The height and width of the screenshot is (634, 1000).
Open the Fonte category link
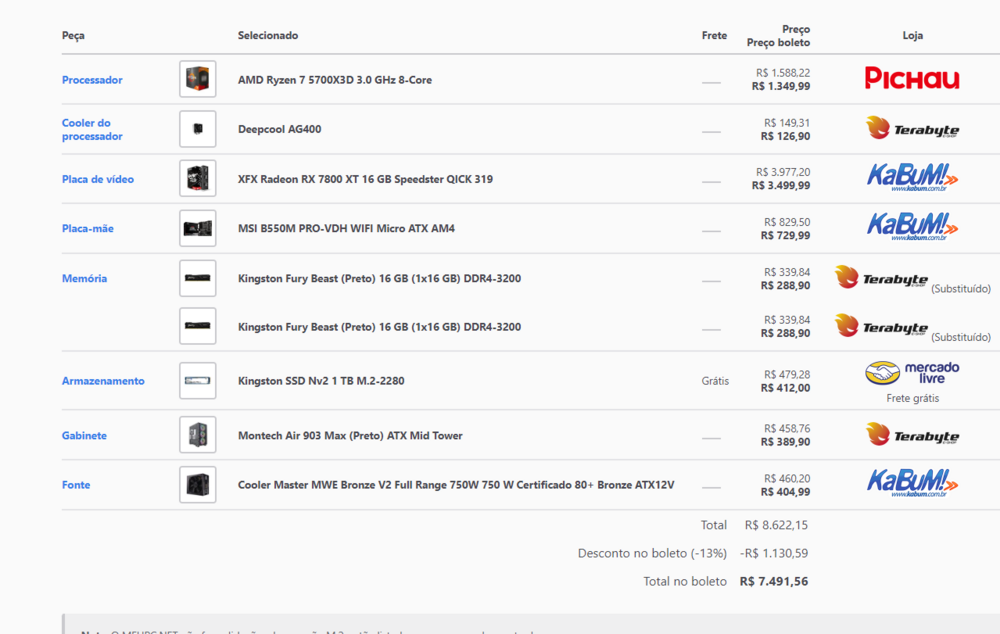[x=76, y=485]
